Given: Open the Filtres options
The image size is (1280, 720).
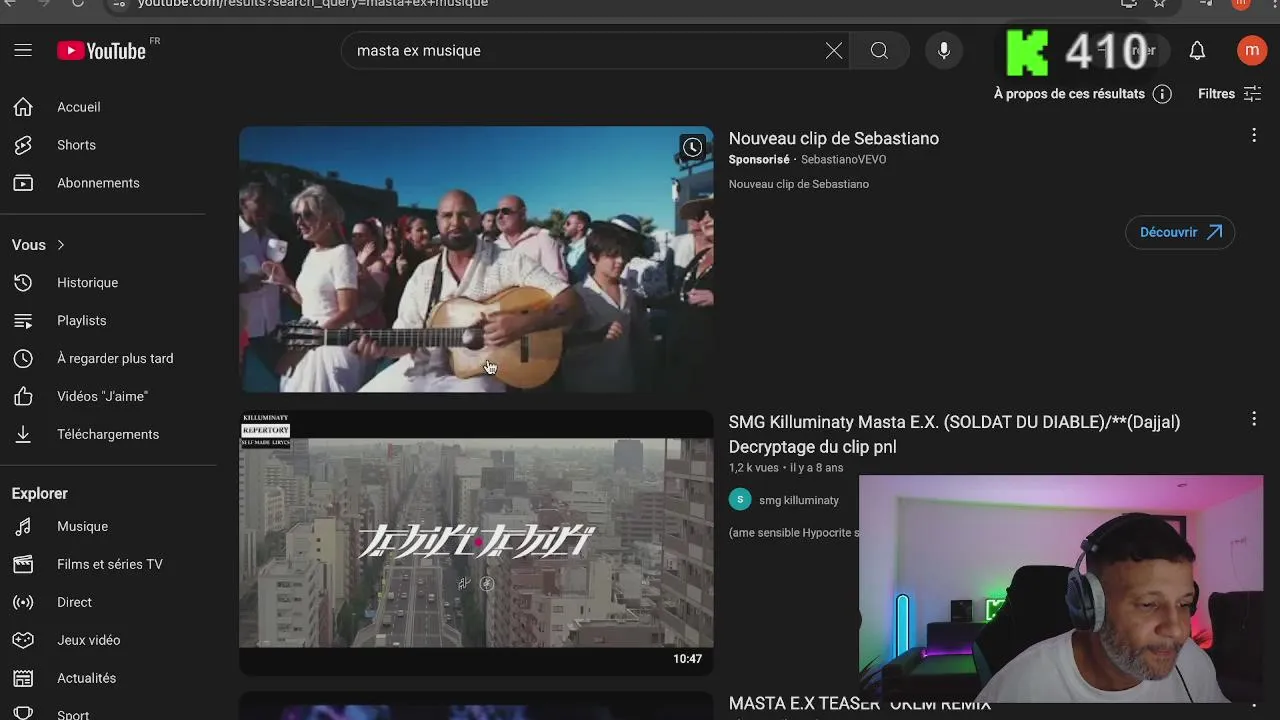Looking at the screenshot, I should tap(1230, 94).
